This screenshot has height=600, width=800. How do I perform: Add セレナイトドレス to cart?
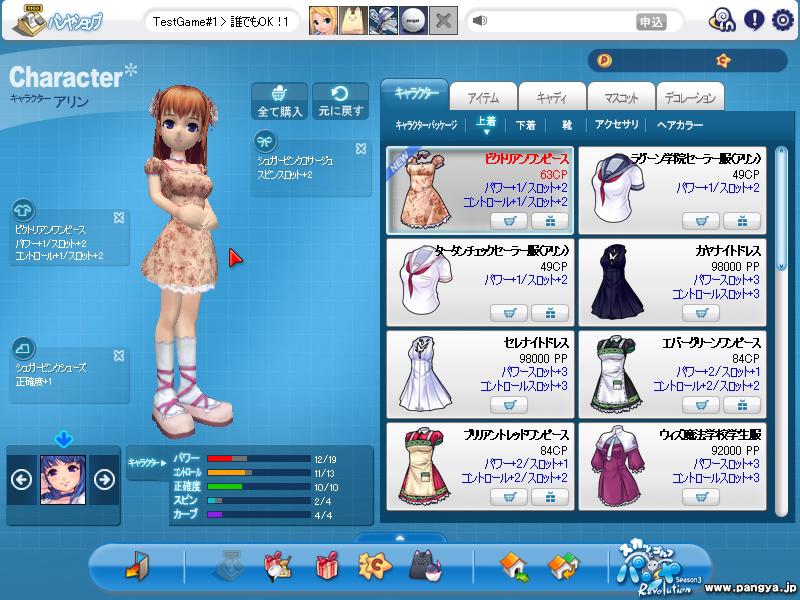pos(509,405)
